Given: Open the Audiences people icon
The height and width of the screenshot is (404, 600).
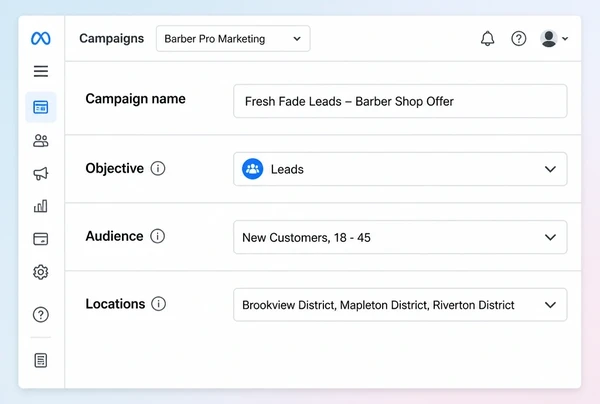Looking at the screenshot, I should (x=41, y=141).
